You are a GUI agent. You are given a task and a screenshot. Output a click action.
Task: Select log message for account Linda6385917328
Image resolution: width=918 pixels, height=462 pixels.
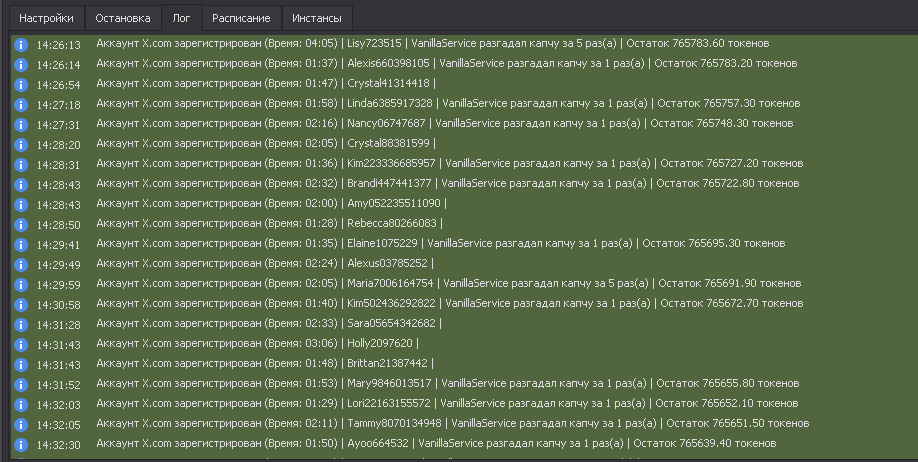click(x=448, y=103)
